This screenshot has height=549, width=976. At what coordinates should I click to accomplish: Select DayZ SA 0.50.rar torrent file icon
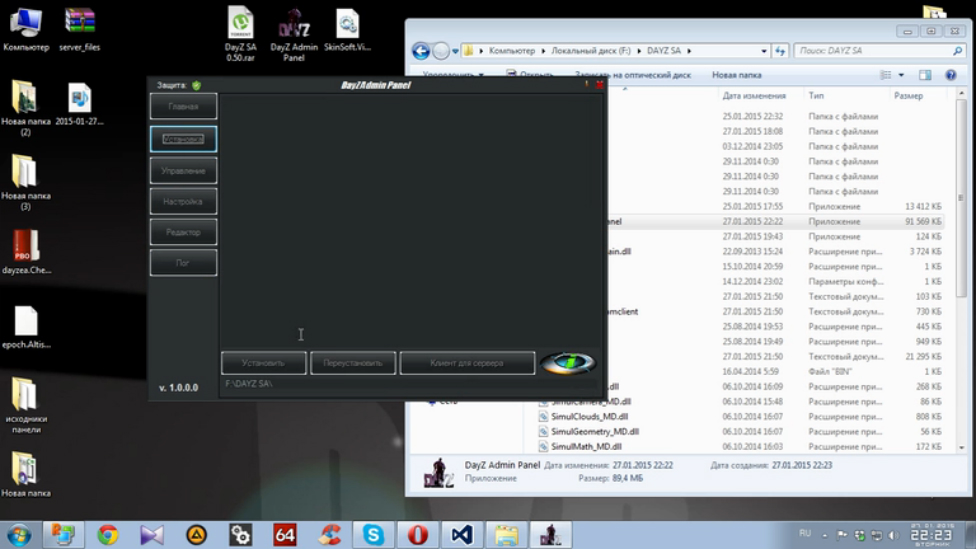click(241, 34)
